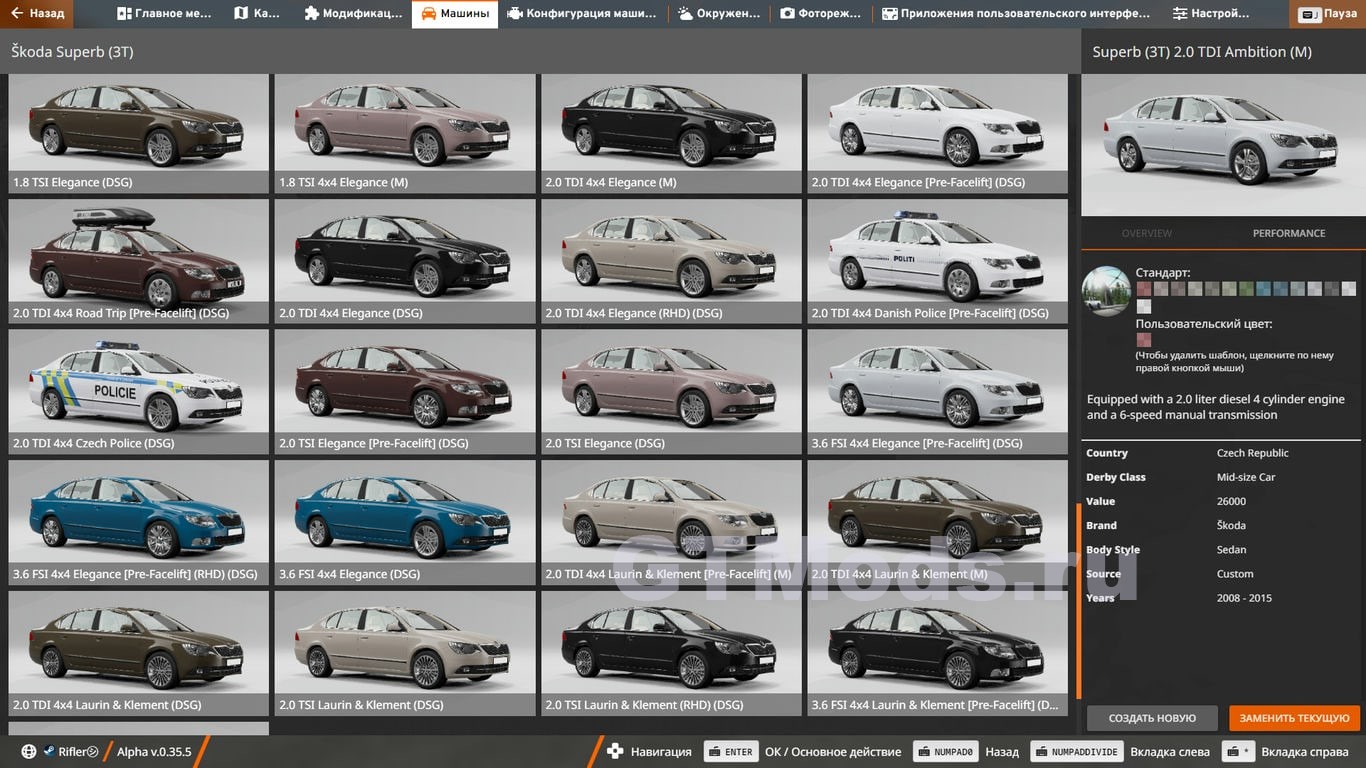1366x768 pixels.
Task: Open Фоторежим tab with camera icon
Action: [787, 14]
